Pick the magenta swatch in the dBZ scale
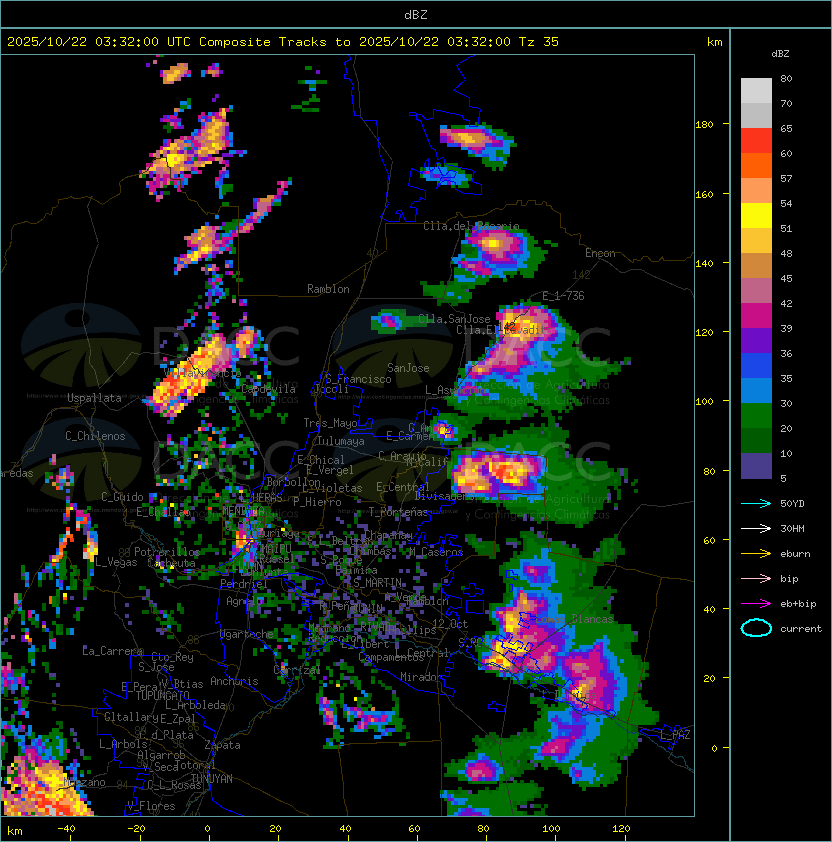Screen dimensions: 832x842 click(756, 316)
